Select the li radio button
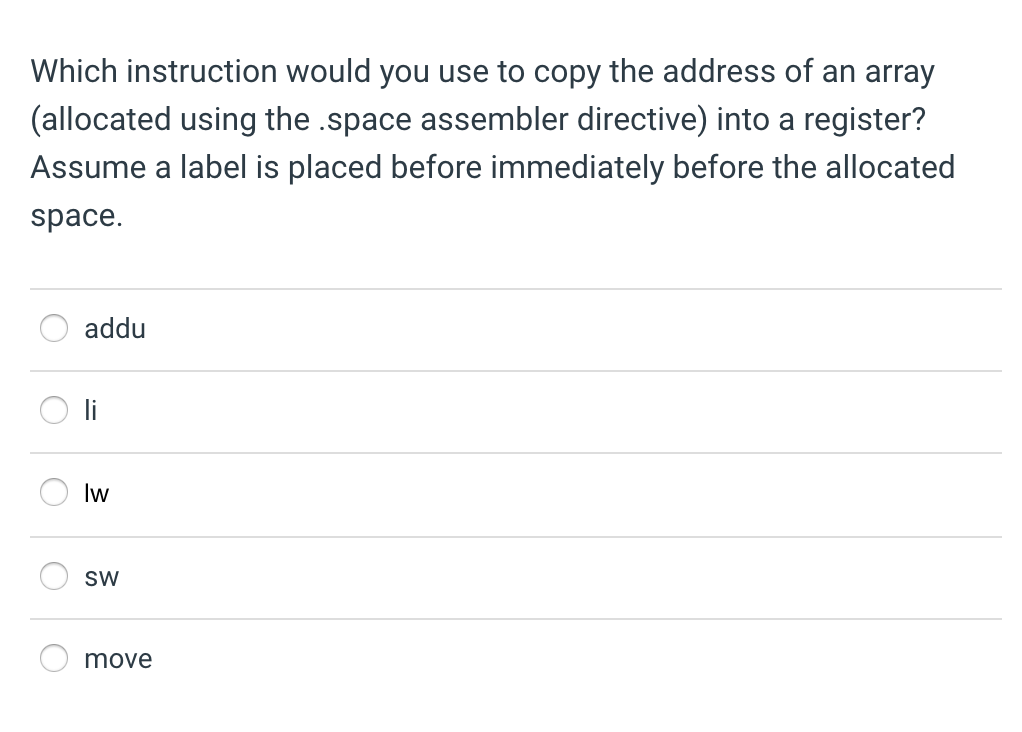1022x732 pixels. (x=54, y=410)
